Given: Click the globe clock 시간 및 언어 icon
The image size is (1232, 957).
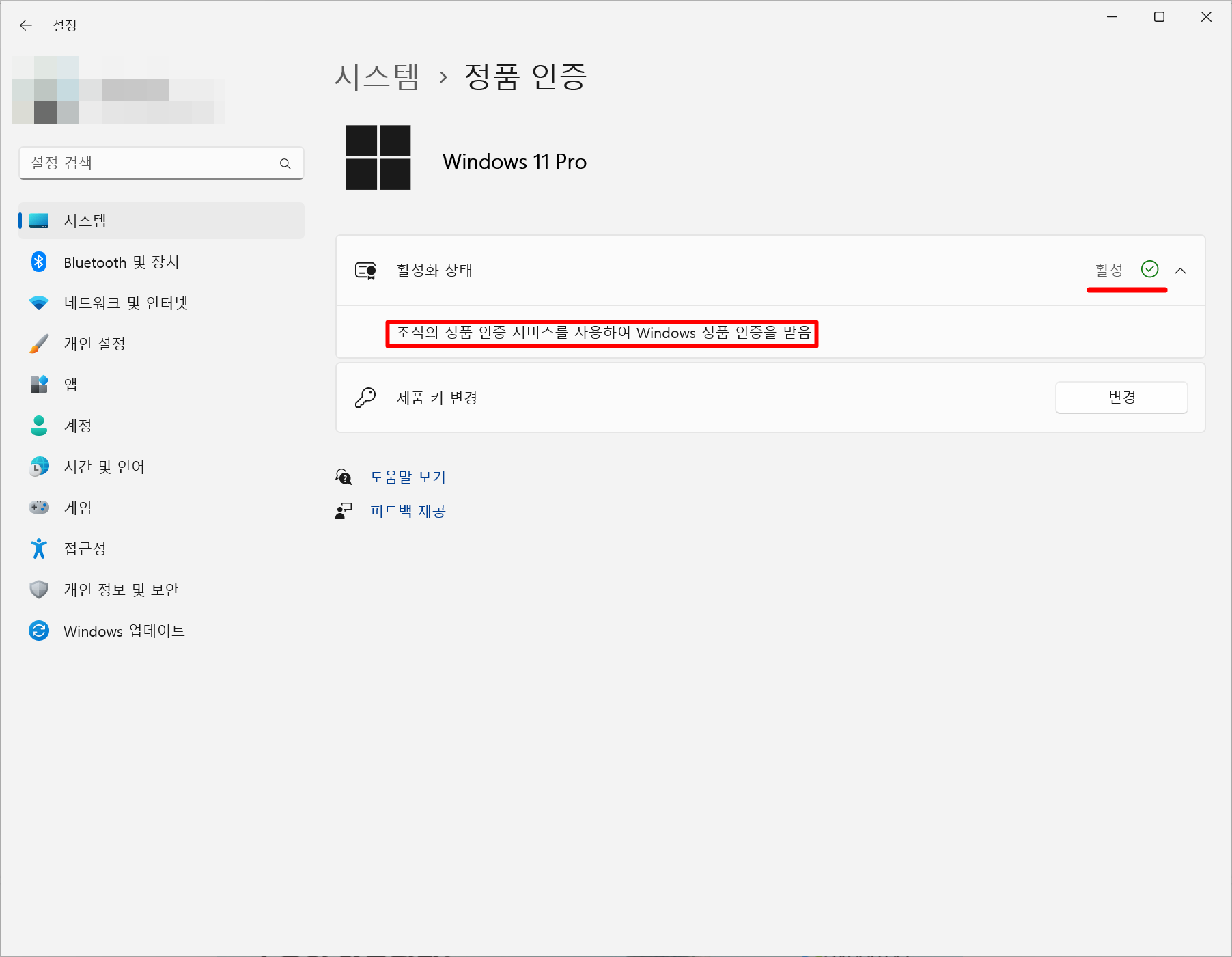Looking at the screenshot, I should click(x=39, y=467).
